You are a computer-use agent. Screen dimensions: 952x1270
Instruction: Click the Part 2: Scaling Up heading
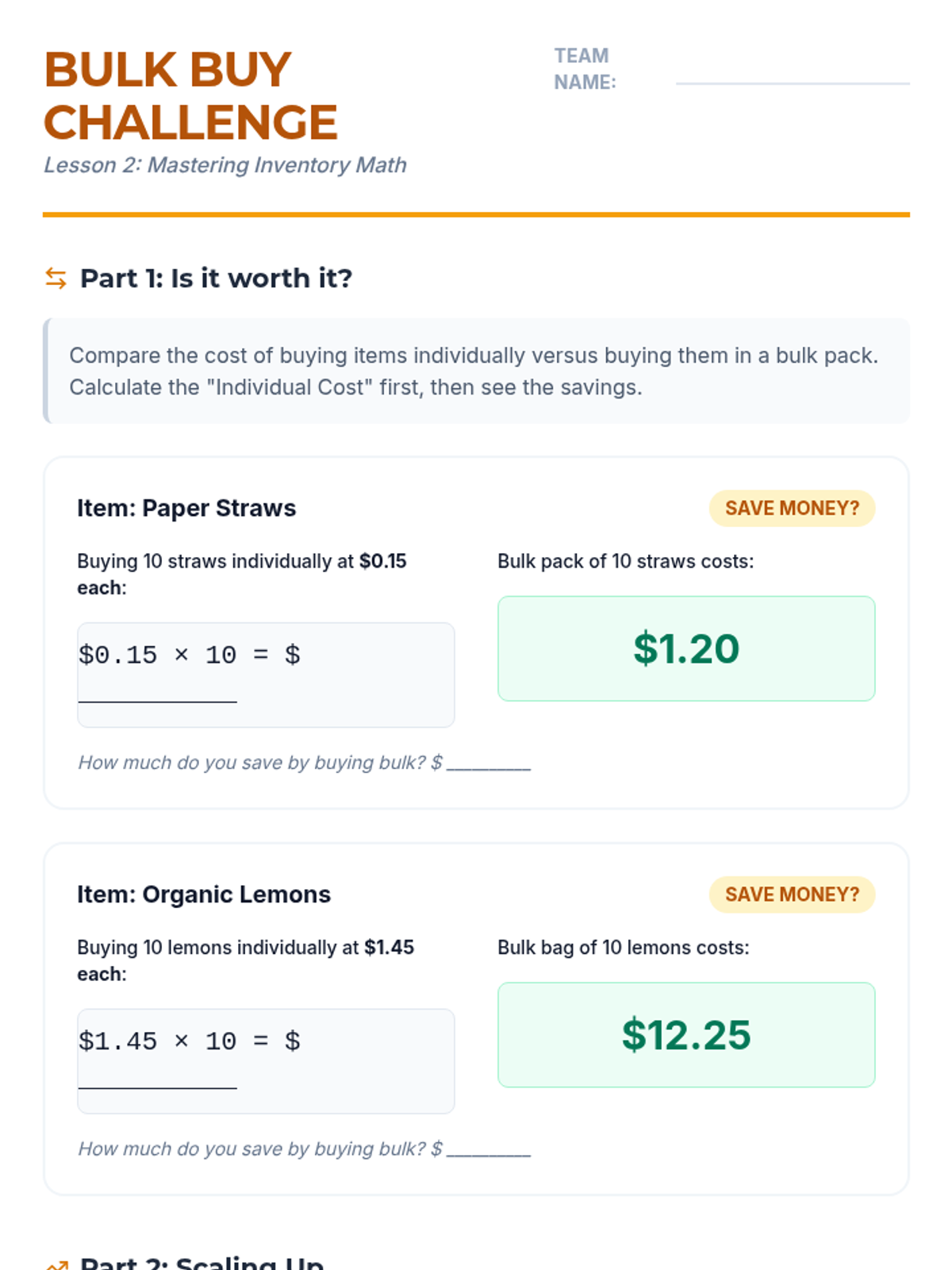click(x=202, y=1262)
